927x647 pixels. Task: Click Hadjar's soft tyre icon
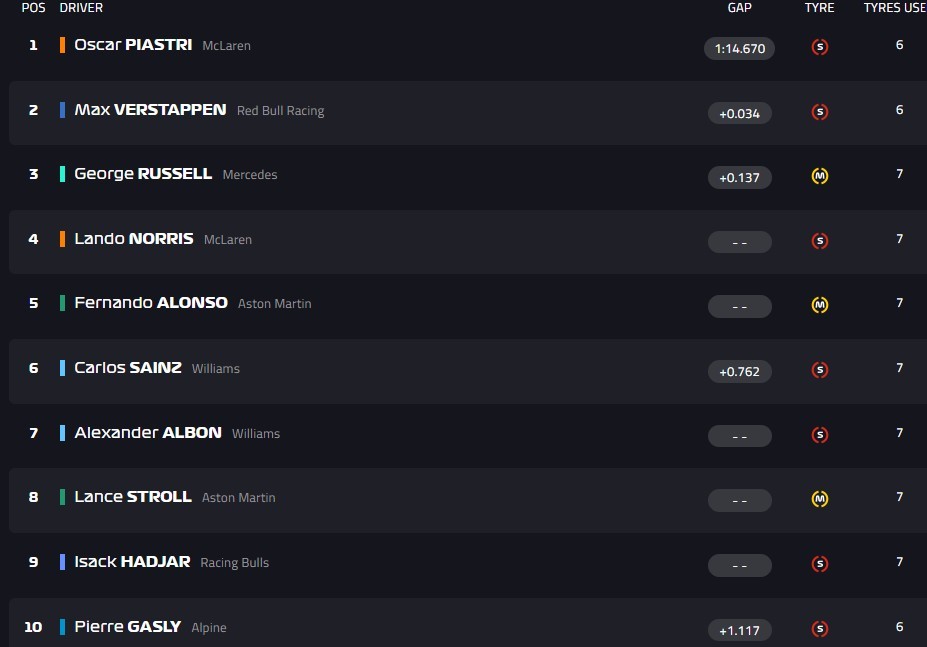[820, 564]
